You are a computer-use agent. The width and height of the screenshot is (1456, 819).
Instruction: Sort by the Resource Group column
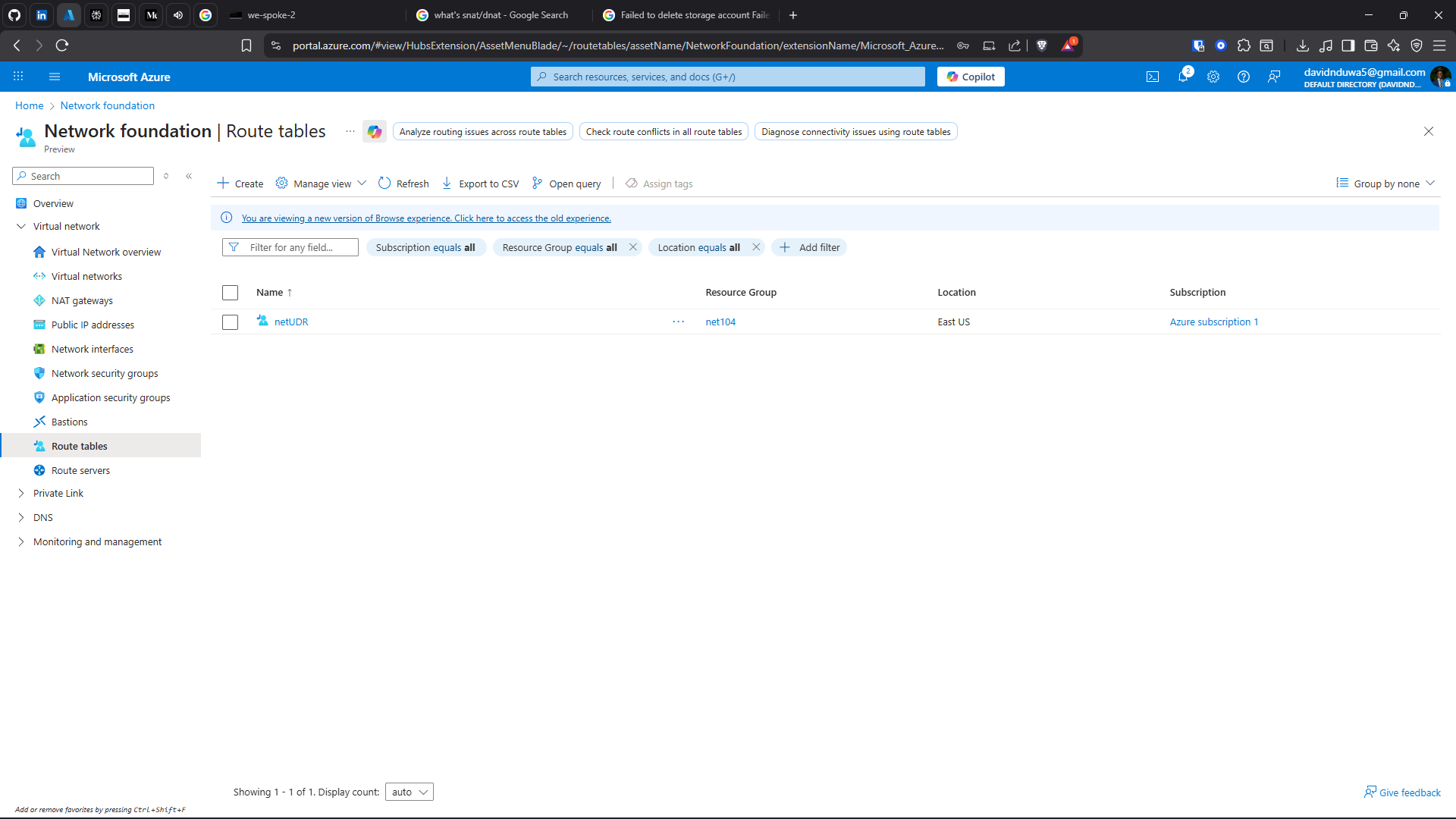click(x=741, y=293)
